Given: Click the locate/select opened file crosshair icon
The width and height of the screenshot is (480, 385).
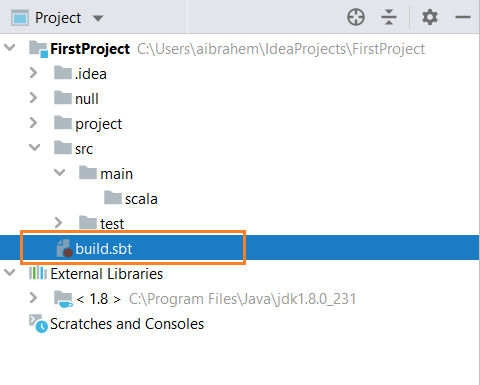Looking at the screenshot, I should (356, 17).
